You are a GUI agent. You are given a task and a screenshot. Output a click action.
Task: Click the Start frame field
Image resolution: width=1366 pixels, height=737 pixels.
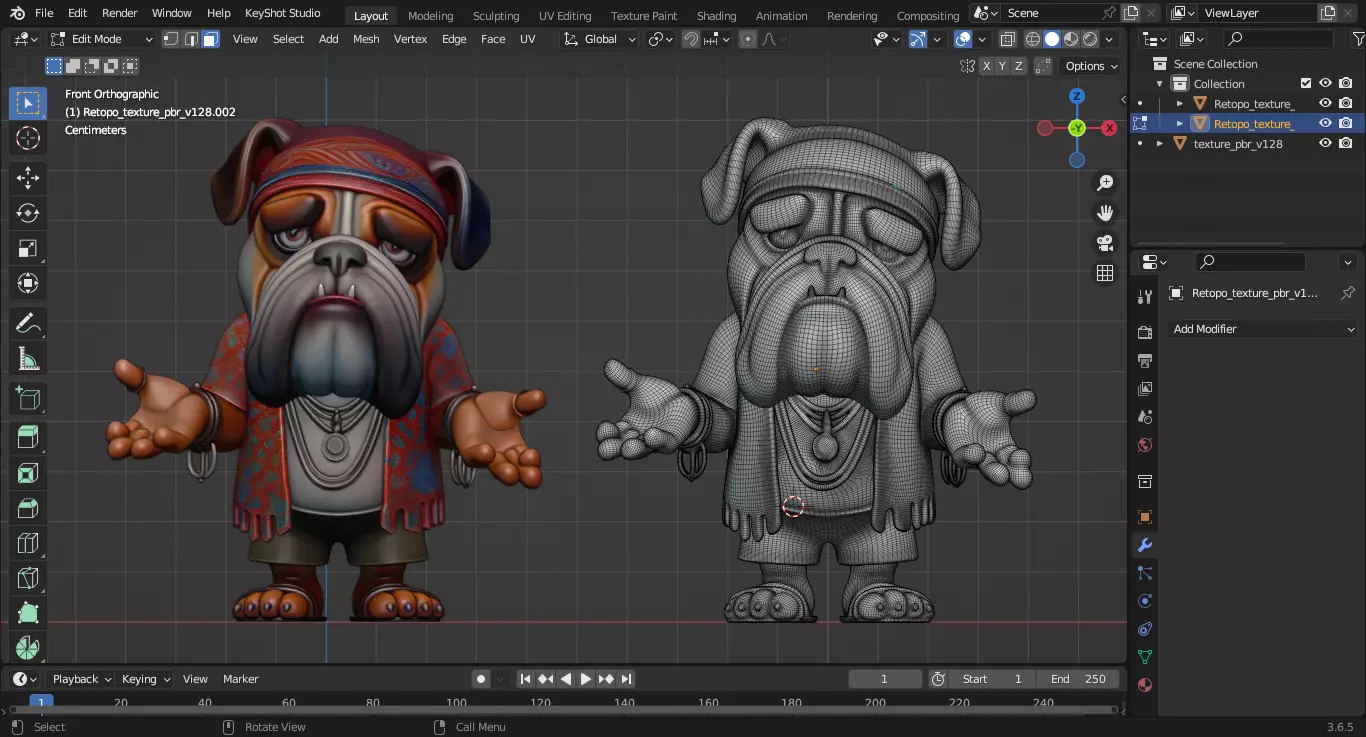point(990,679)
